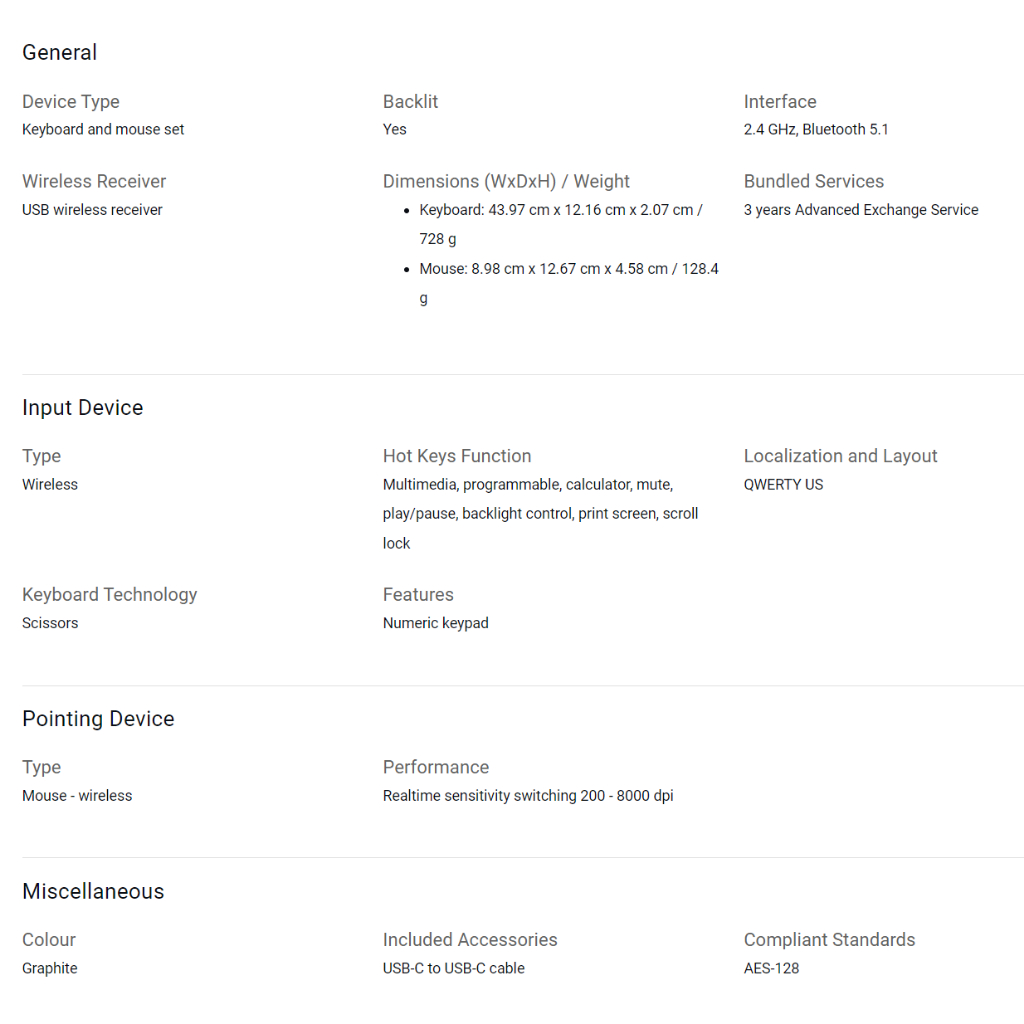Click the Mouse dimensions bullet item
The width and height of the screenshot is (1024, 1024).
[x=568, y=283]
